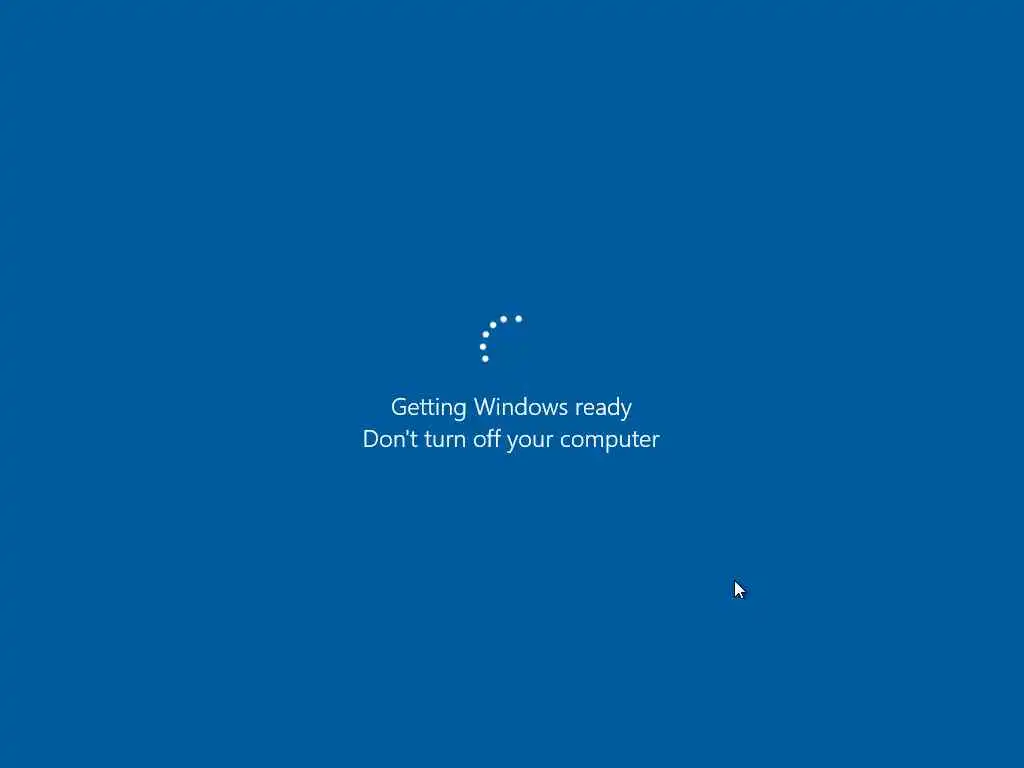The image size is (1024, 768).
Task: Click the word "Getting"
Action: tap(428, 408)
